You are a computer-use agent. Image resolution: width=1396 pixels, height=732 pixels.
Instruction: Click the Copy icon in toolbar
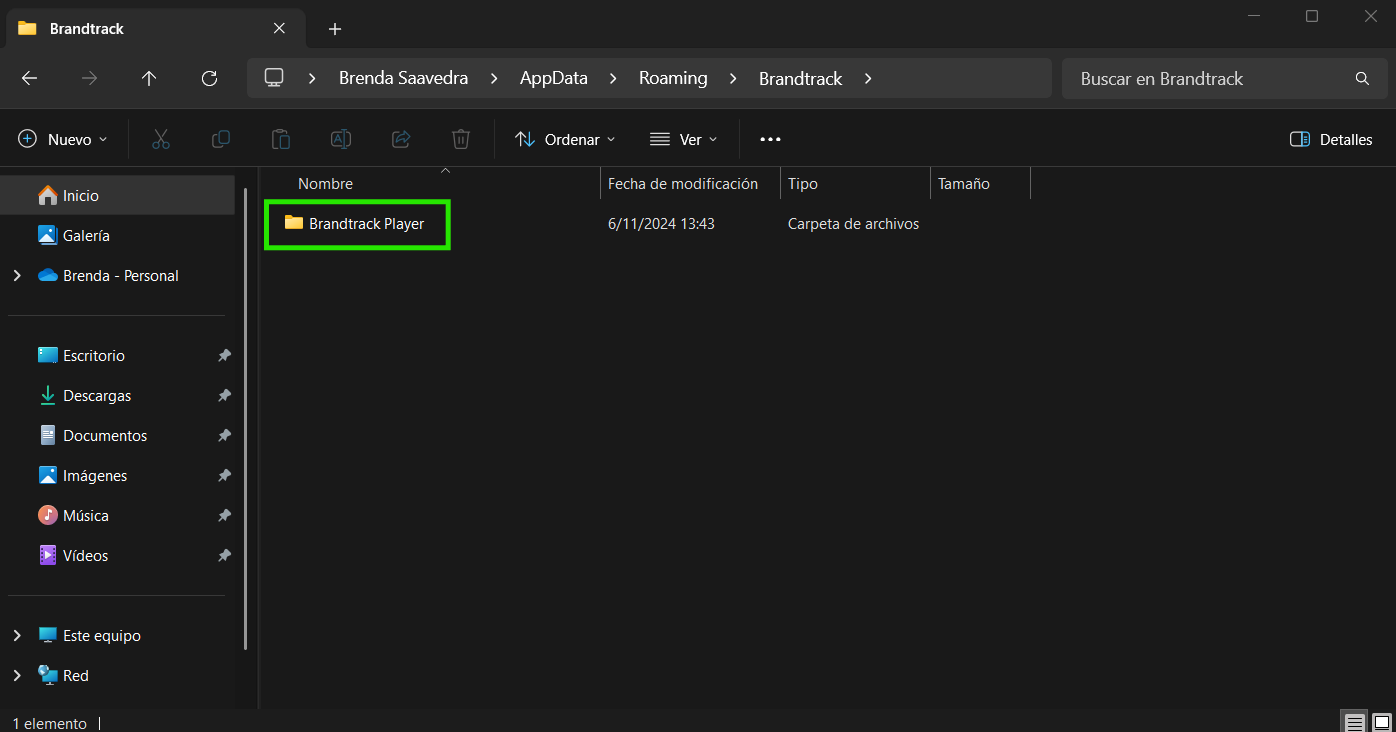221,139
